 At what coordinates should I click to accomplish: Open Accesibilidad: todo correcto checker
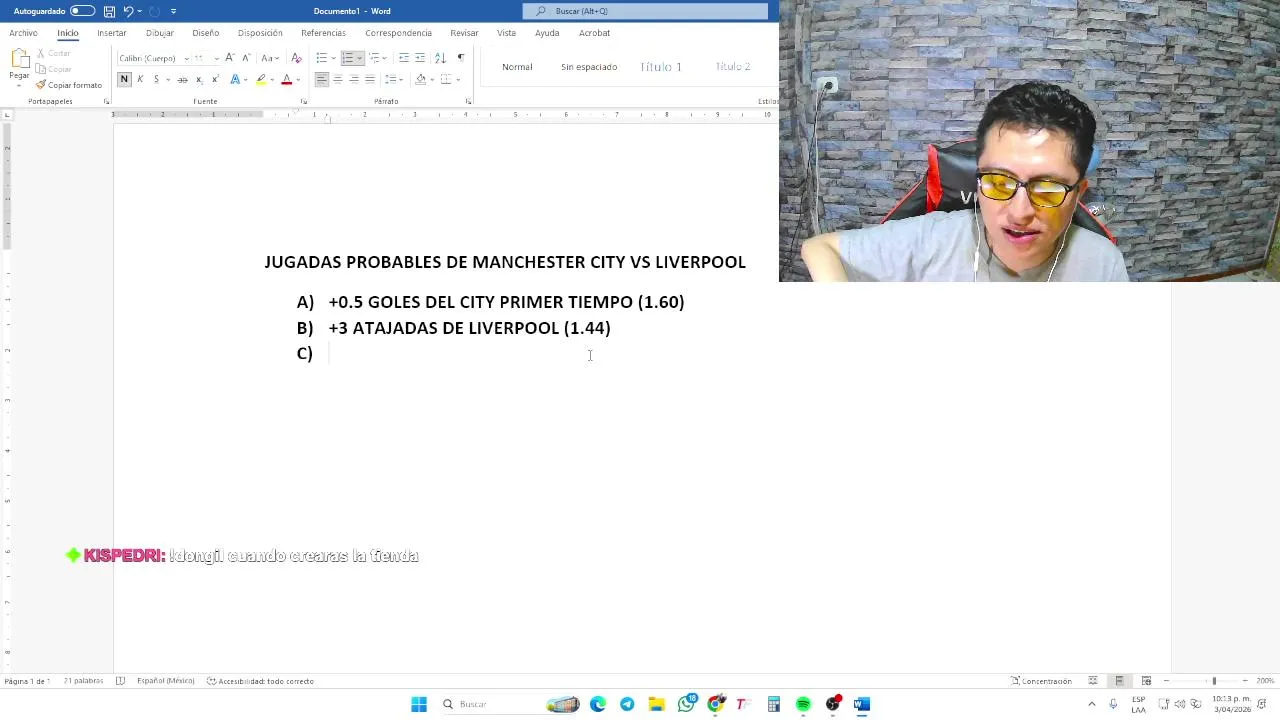260,681
